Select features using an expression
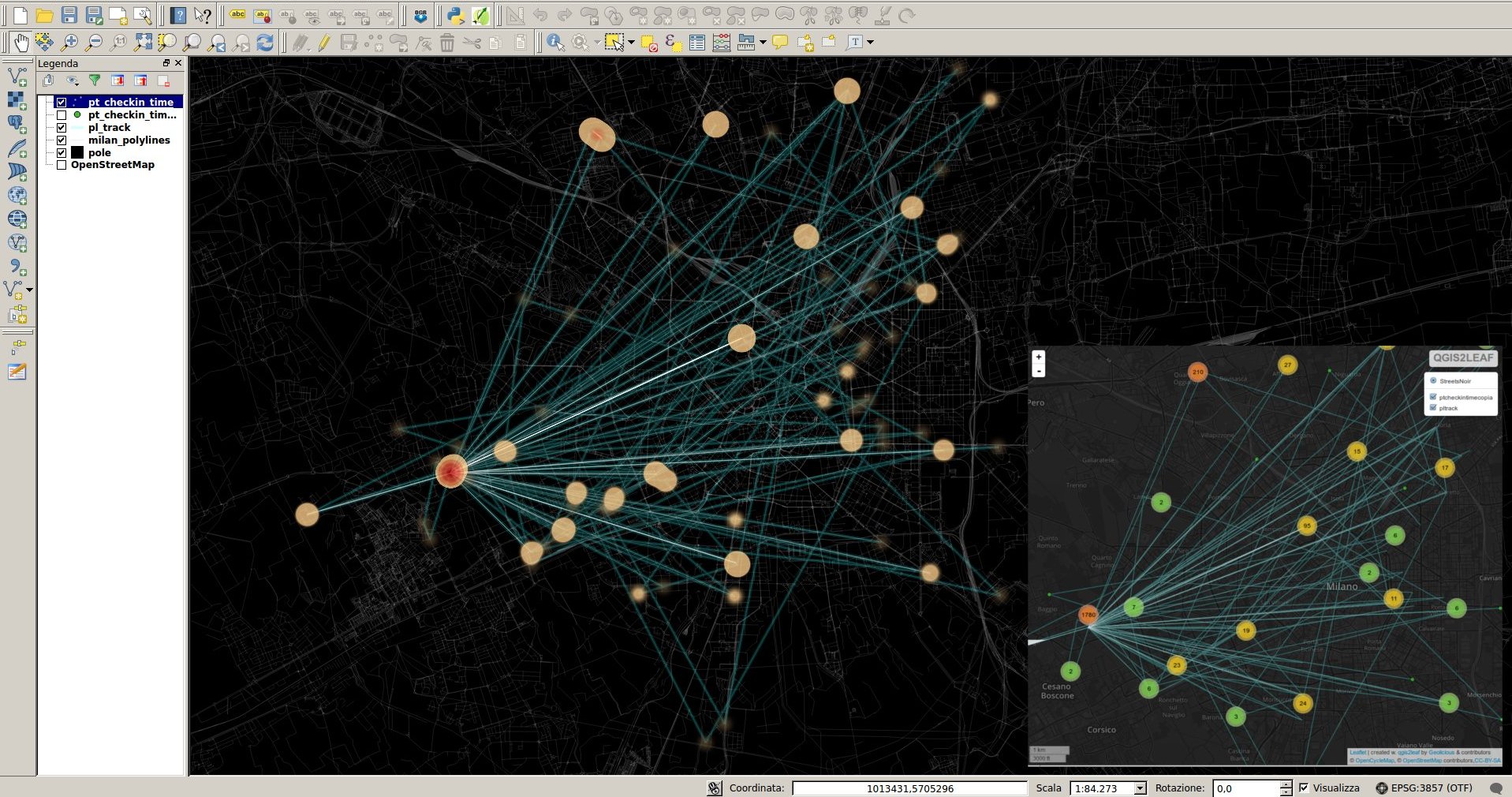The image size is (1512, 797). click(x=673, y=42)
